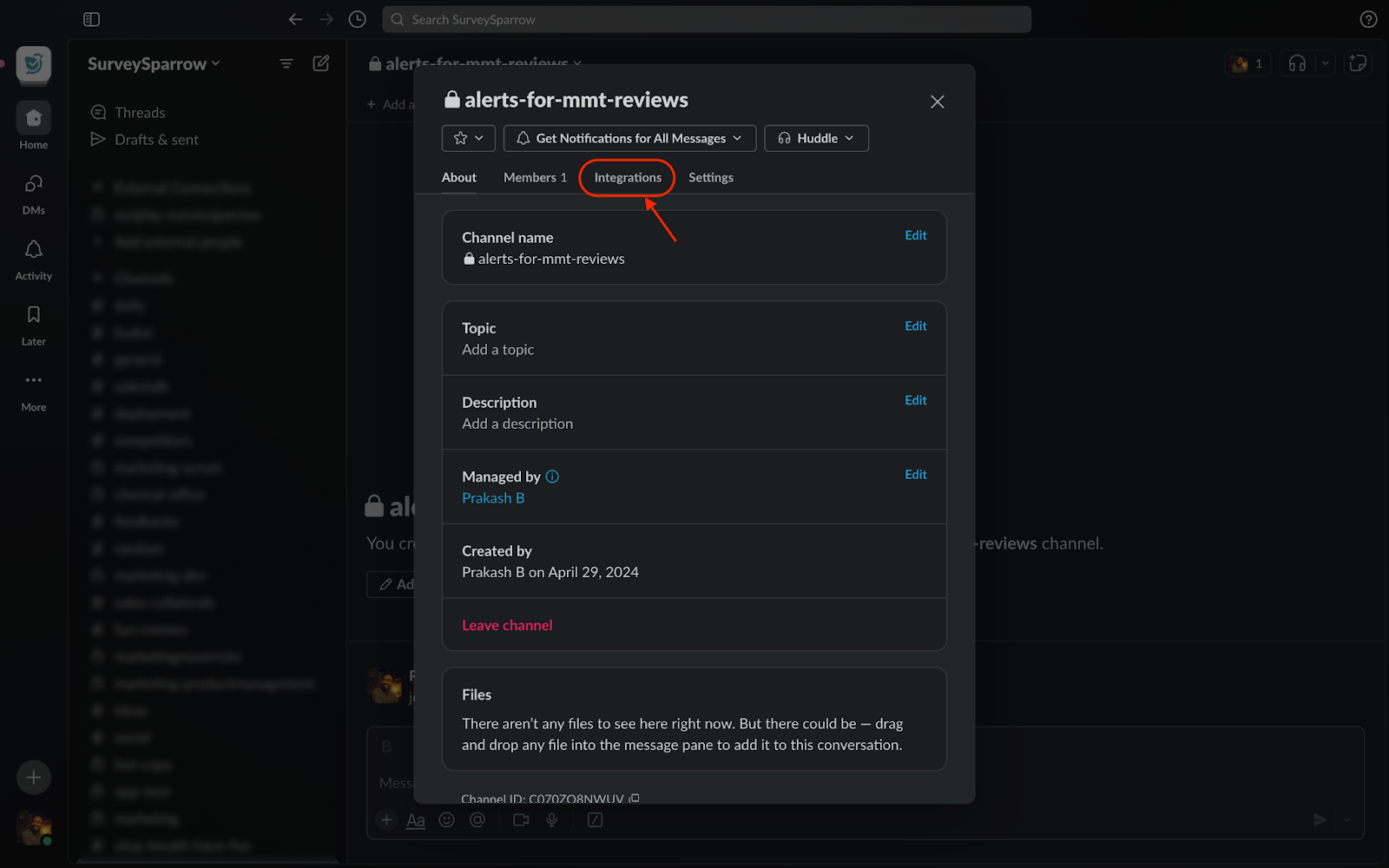1389x868 pixels.
Task: Open Prakash B's profile link
Action: (493, 498)
